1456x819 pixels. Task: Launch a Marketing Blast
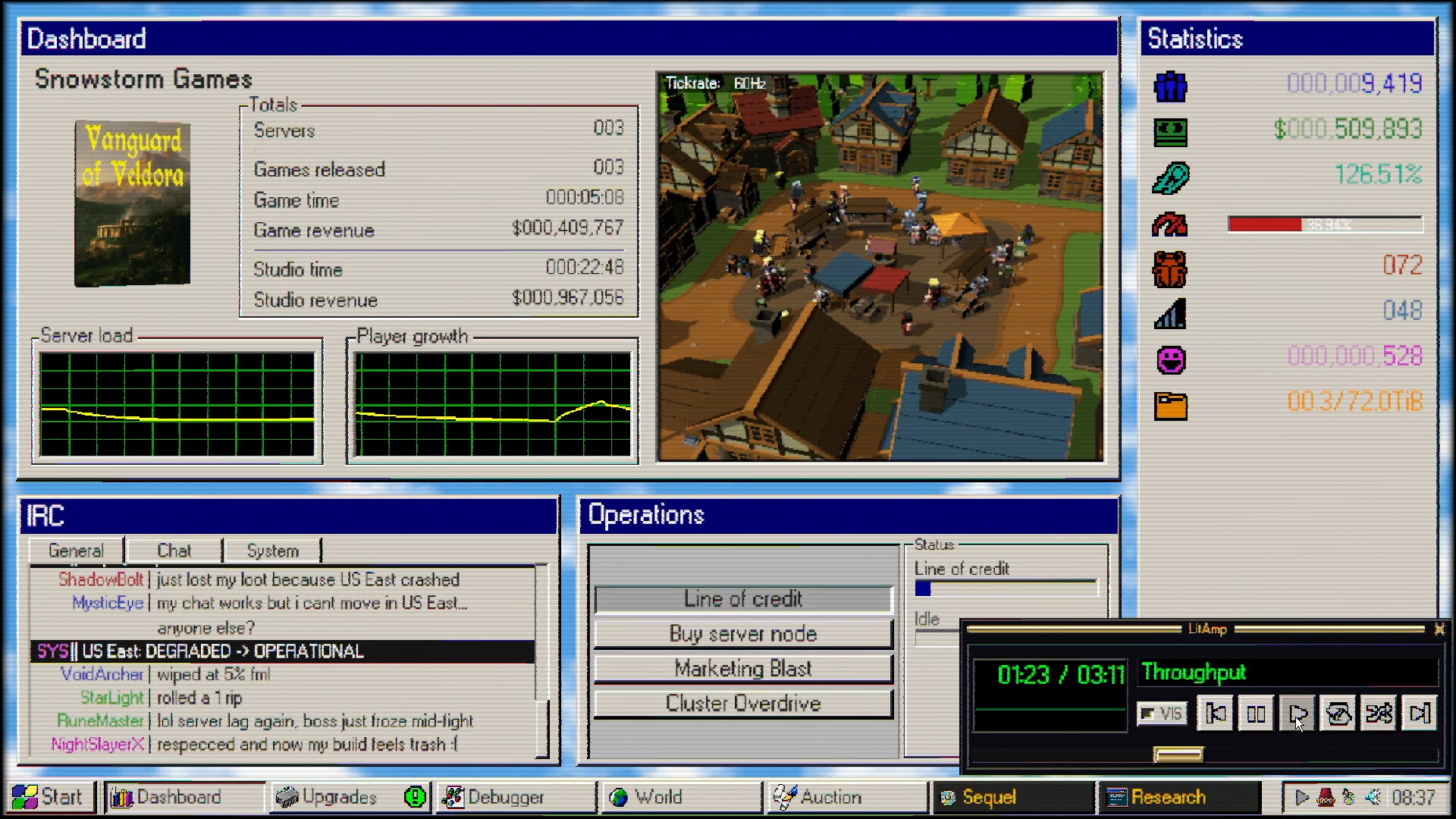pyautogui.click(x=743, y=668)
